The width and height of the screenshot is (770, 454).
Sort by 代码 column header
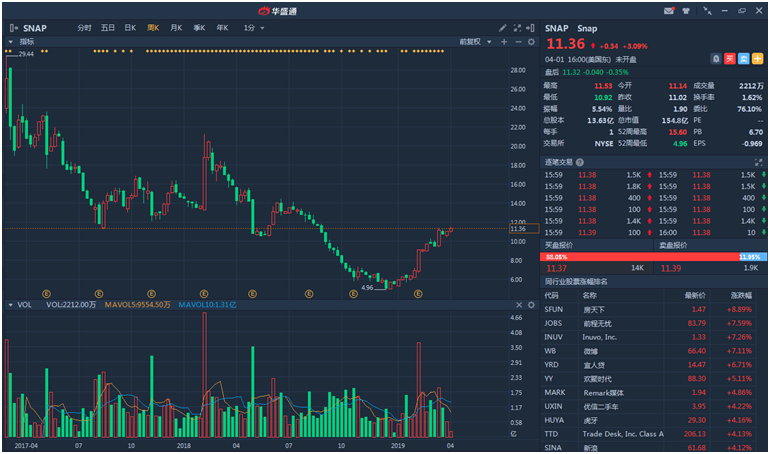(551, 295)
